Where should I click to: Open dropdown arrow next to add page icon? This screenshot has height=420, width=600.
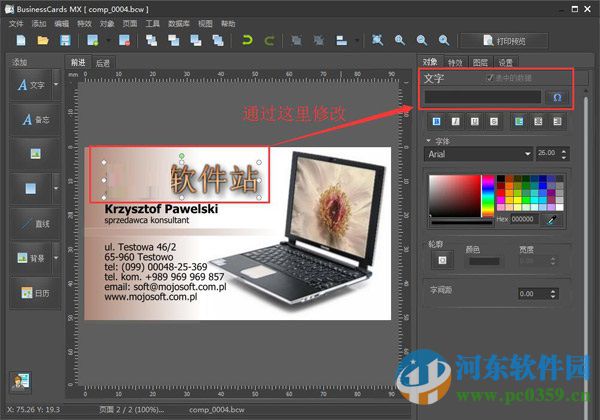(108, 41)
